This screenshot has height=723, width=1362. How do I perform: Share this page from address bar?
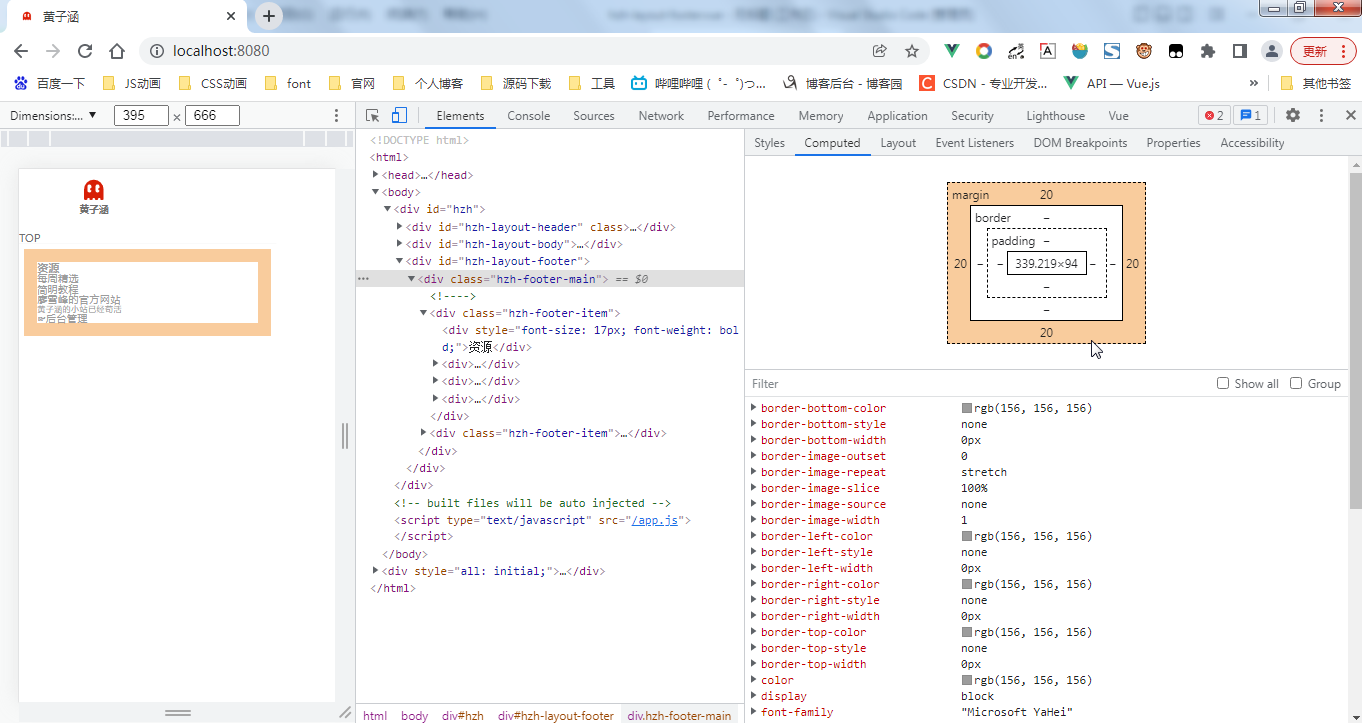pyautogui.click(x=880, y=51)
